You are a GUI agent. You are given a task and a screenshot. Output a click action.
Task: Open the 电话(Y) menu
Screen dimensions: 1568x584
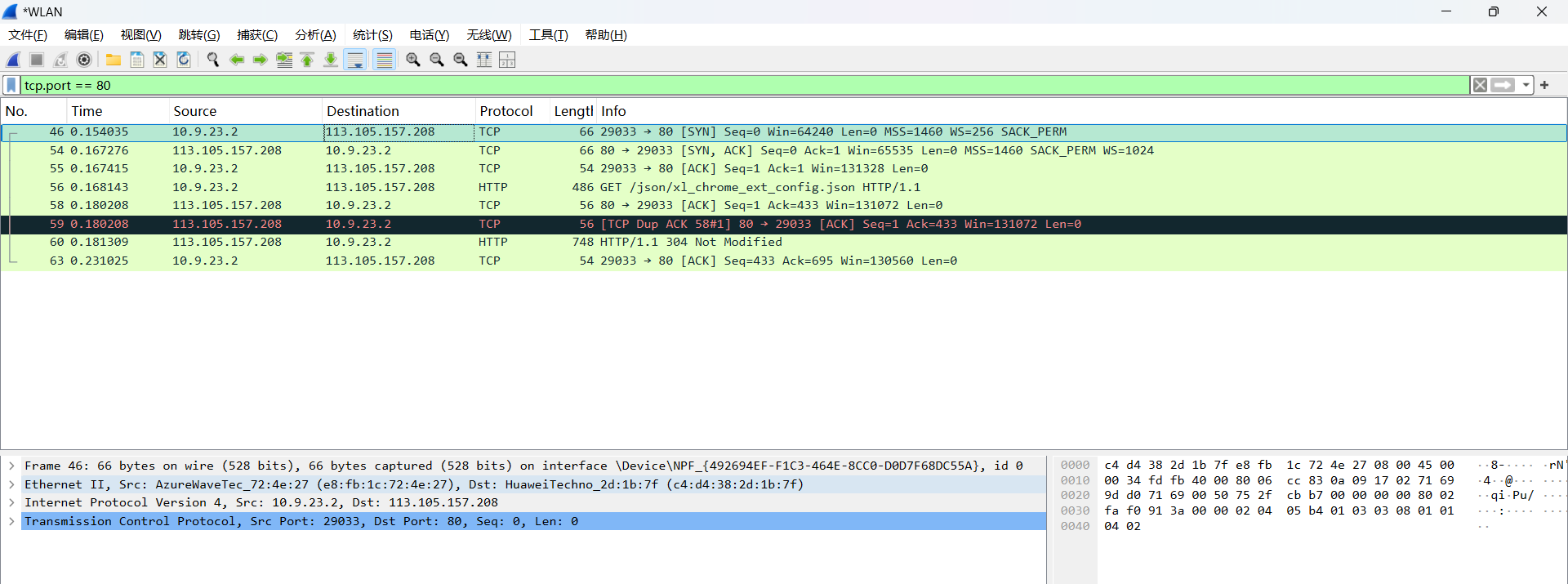pyautogui.click(x=430, y=35)
